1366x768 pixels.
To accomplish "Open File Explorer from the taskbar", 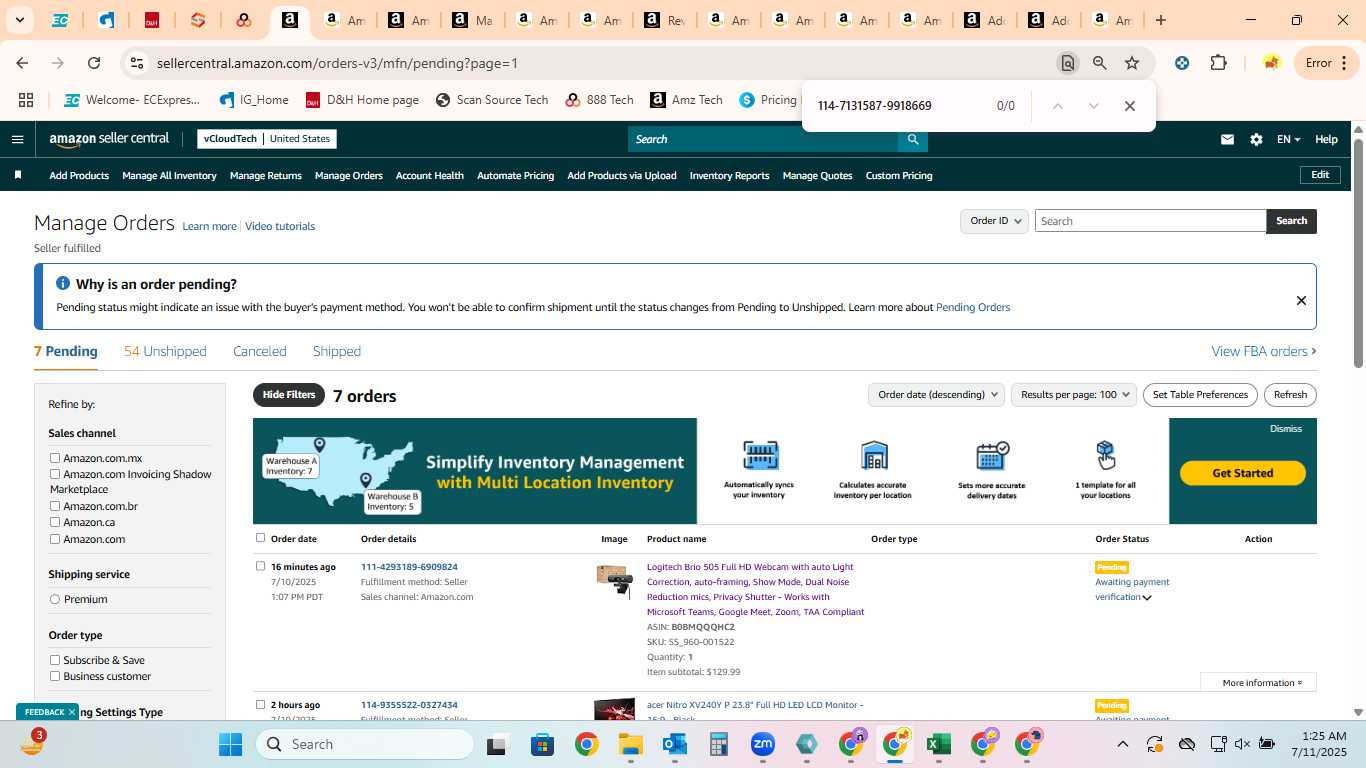I will (x=630, y=744).
